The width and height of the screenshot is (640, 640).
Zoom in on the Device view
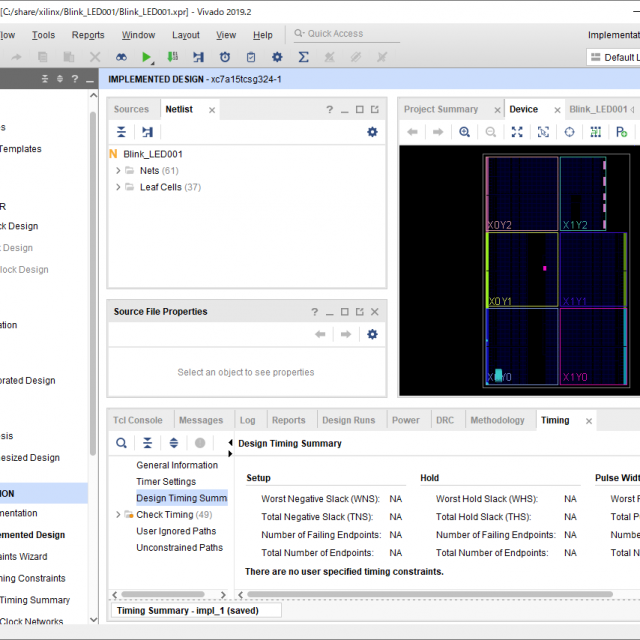(x=465, y=132)
